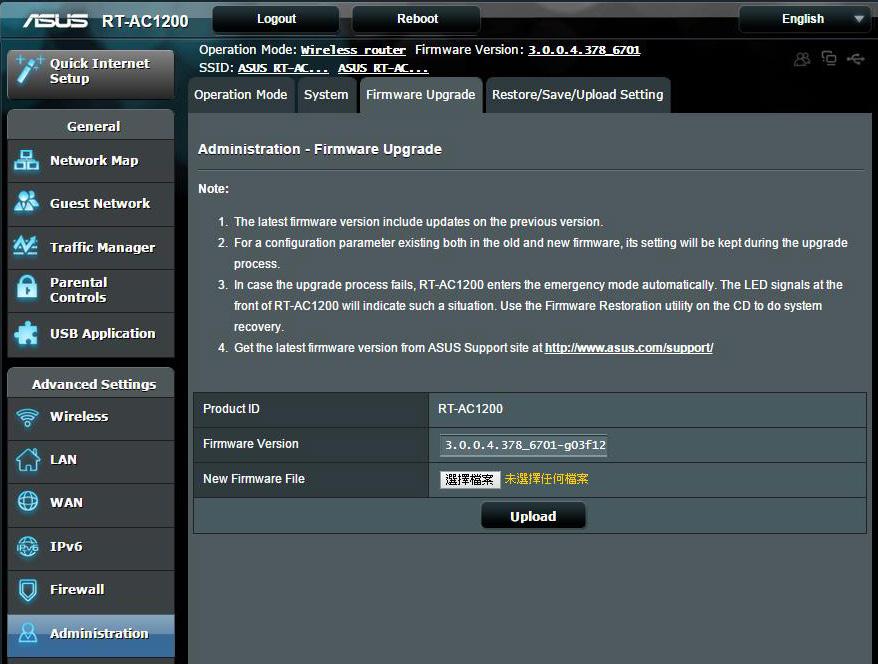Screen dimensions: 878x664
Task: Click the Traffic Manager graph icon
Action: point(26,246)
